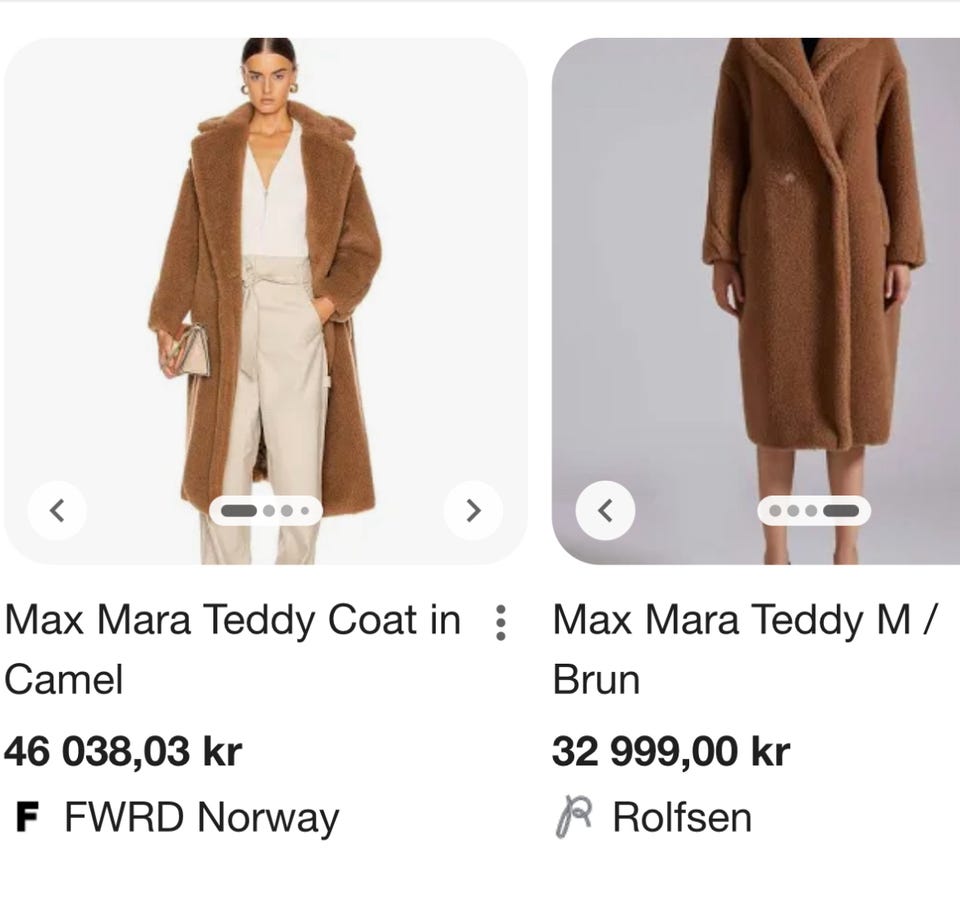
Task: Click the Rolfsen store logo icon
Action: point(574,816)
